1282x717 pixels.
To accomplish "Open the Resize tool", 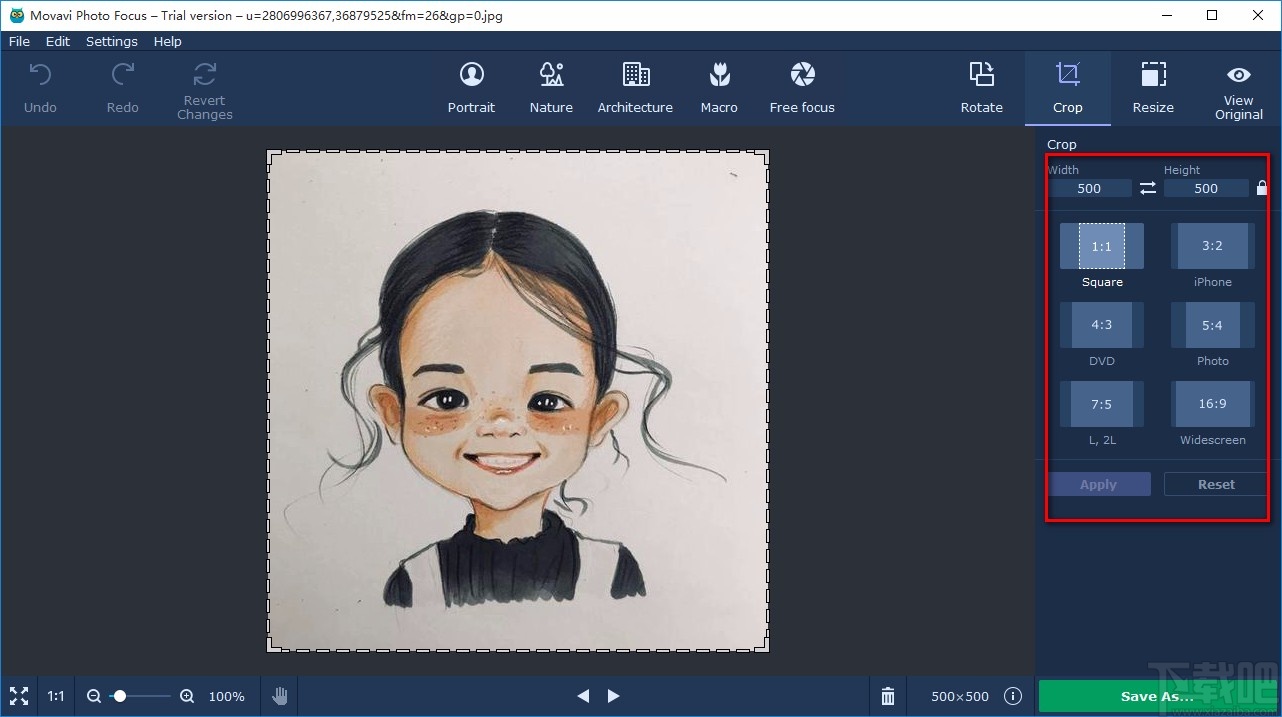I will 1153,88.
